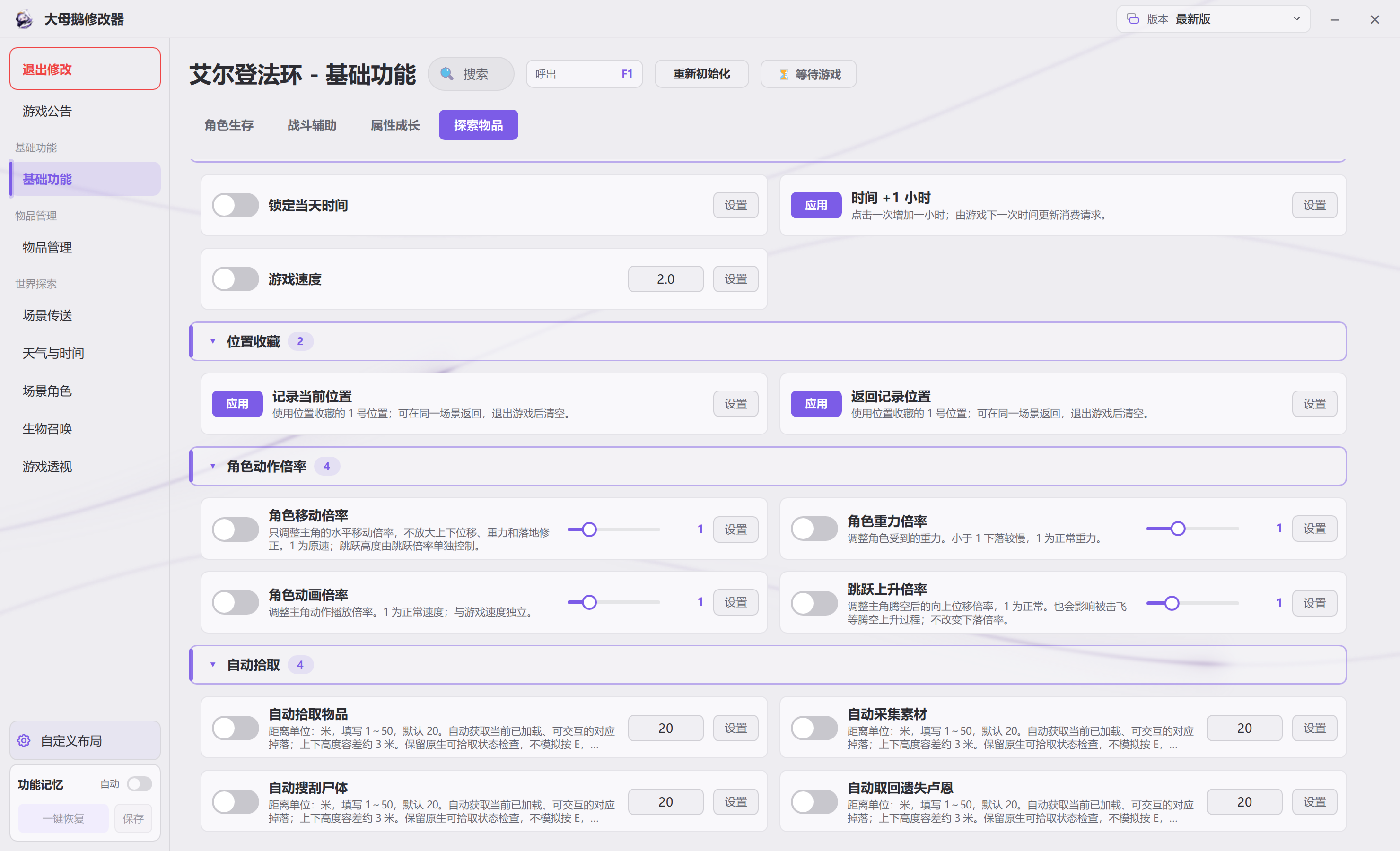The width and height of the screenshot is (1400, 851).
Task: Click the 呼出 F1 hotkey field
Action: (x=584, y=74)
